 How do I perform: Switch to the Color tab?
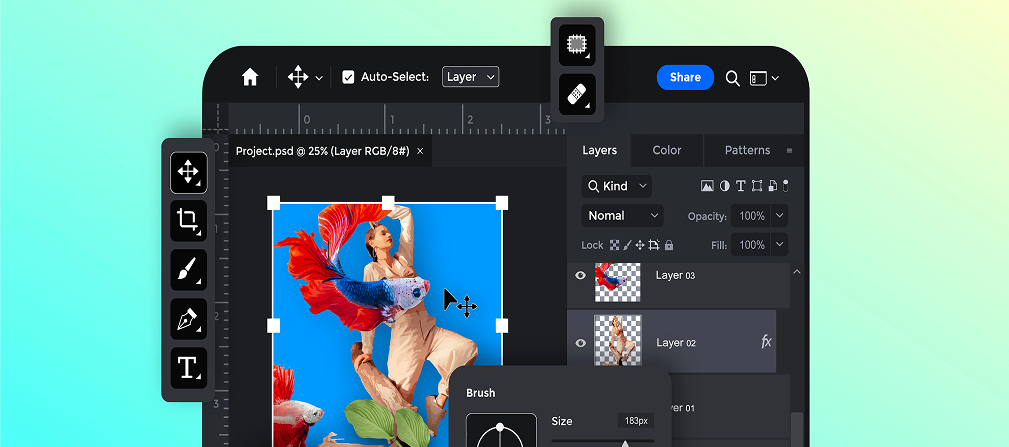(x=667, y=150)
